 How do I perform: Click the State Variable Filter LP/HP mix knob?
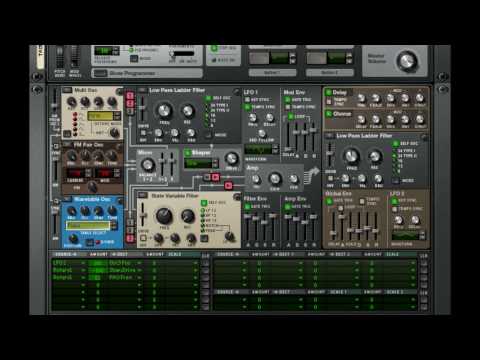[229, 237]
